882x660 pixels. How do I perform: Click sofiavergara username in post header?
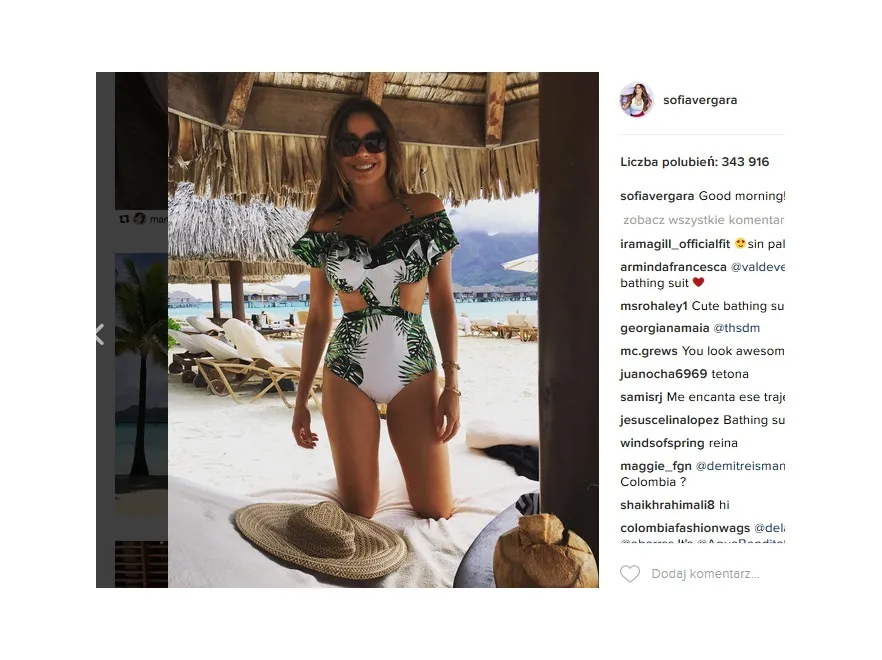700,100
